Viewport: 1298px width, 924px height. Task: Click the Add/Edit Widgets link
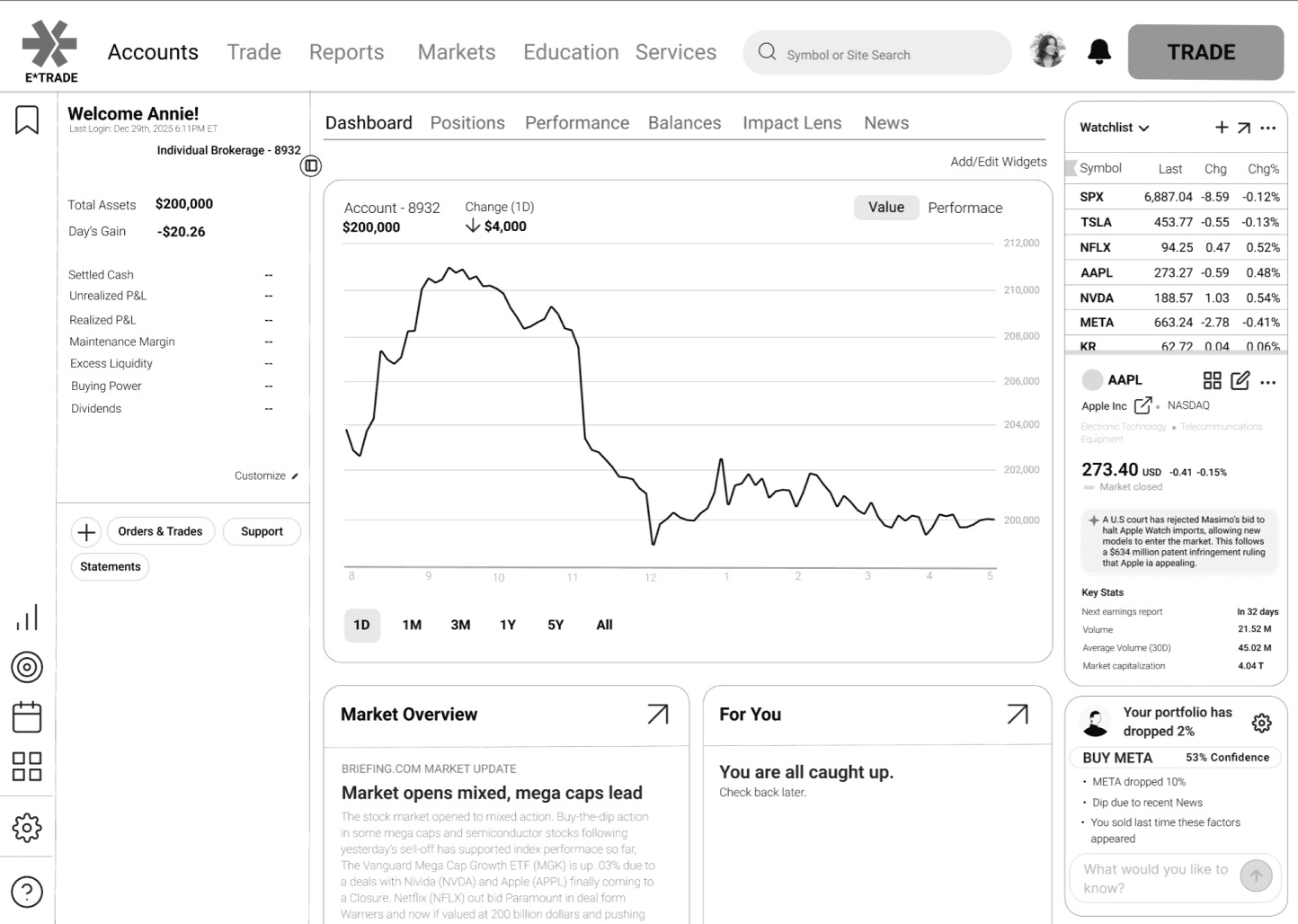[999, 162]
